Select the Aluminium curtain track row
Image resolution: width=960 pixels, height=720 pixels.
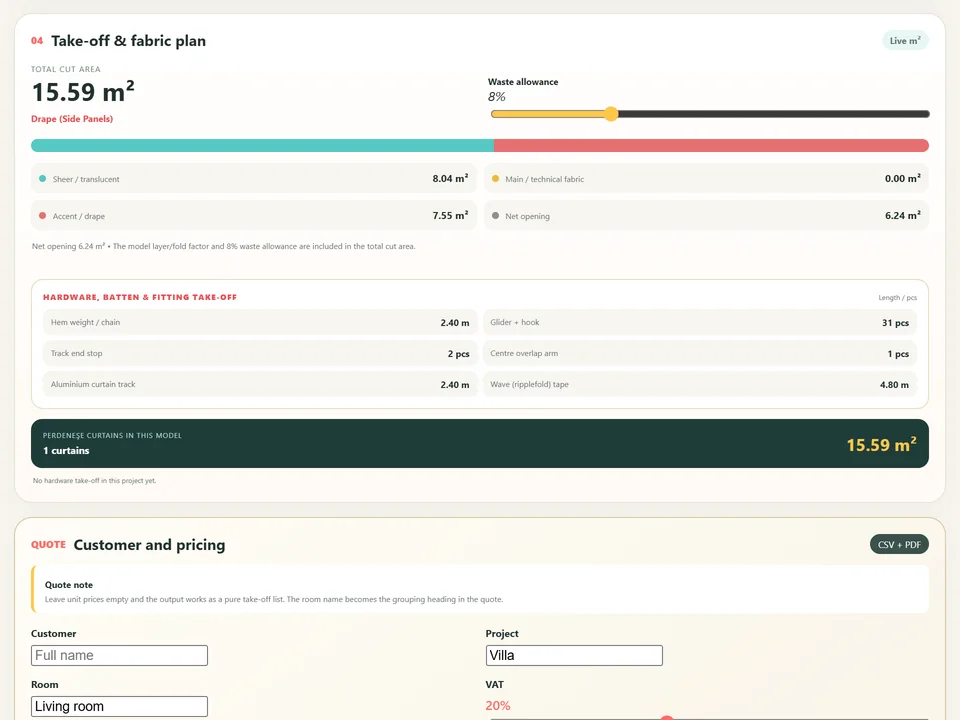[x=260, y=384]
